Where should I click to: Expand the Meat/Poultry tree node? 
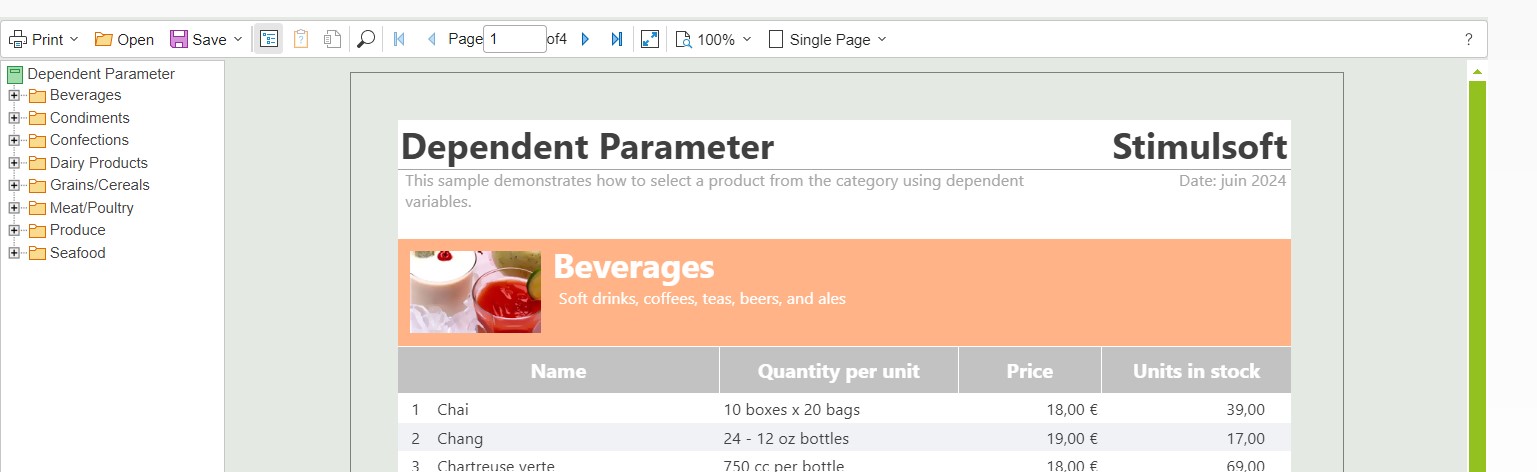[x=14, y=208]
